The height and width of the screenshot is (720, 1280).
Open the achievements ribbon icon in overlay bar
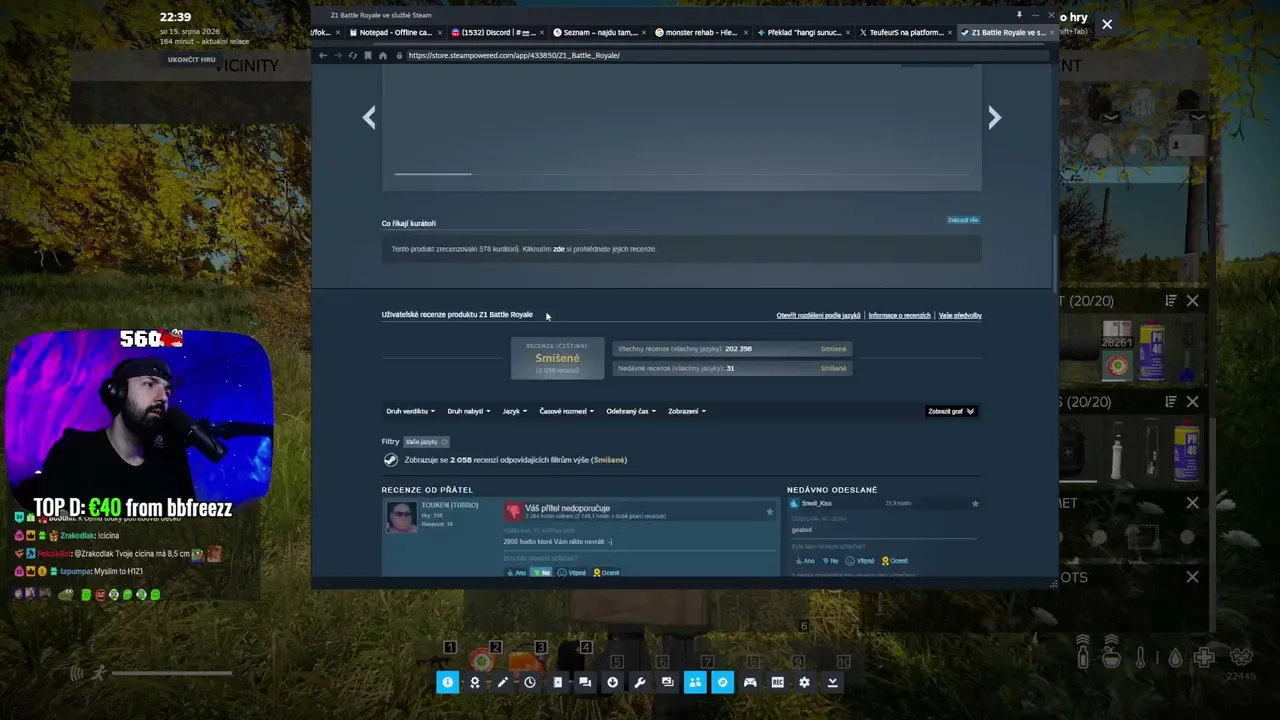pos(475,682)
